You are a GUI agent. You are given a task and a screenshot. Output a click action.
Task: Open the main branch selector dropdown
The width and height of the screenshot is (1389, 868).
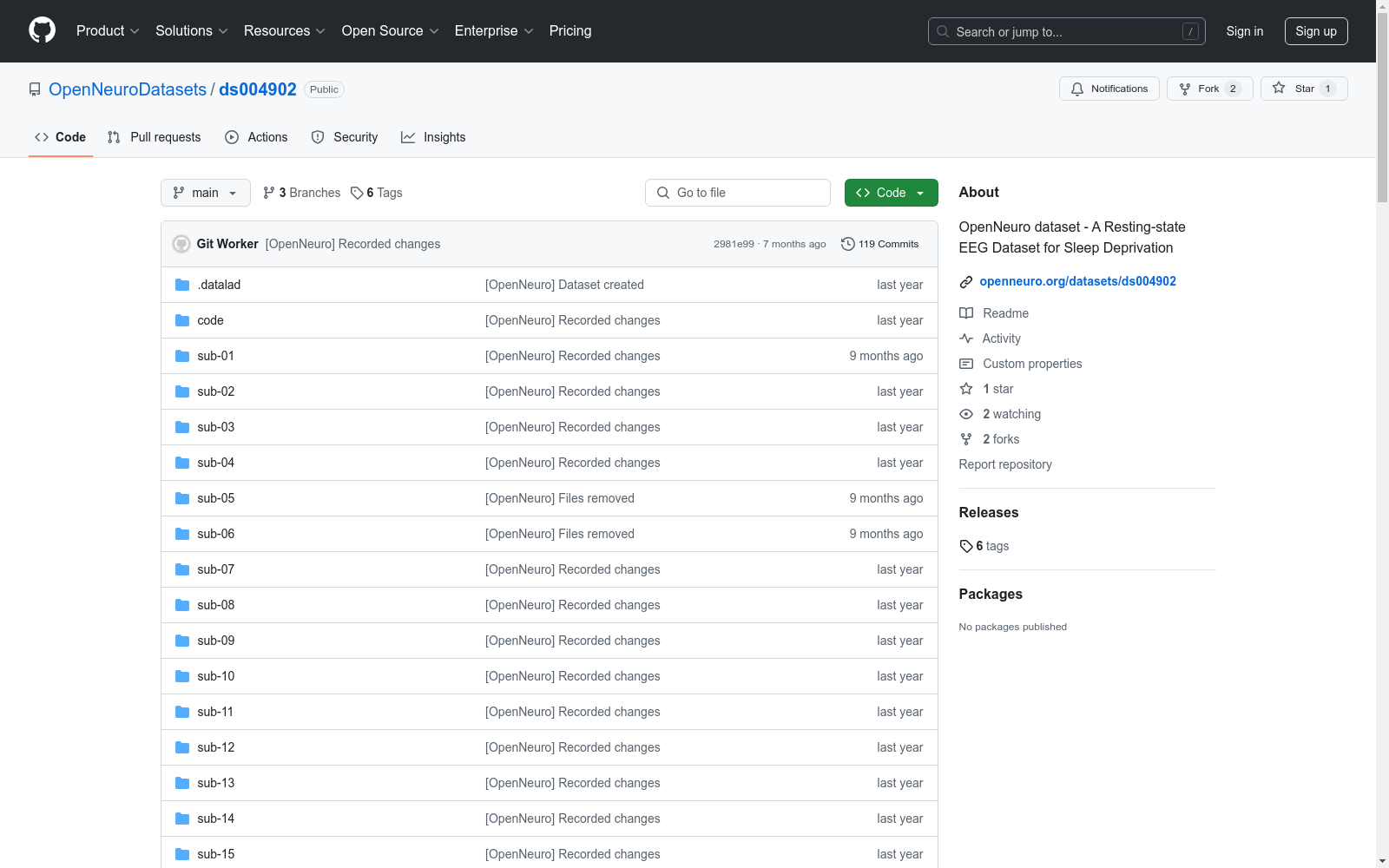(206, 193)
